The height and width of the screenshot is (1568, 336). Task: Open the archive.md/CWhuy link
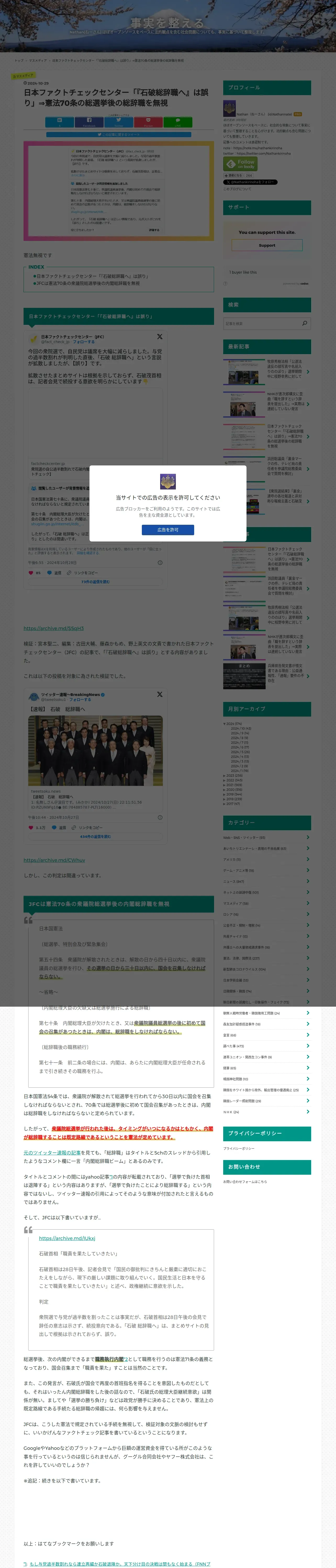tap(54, 860)
